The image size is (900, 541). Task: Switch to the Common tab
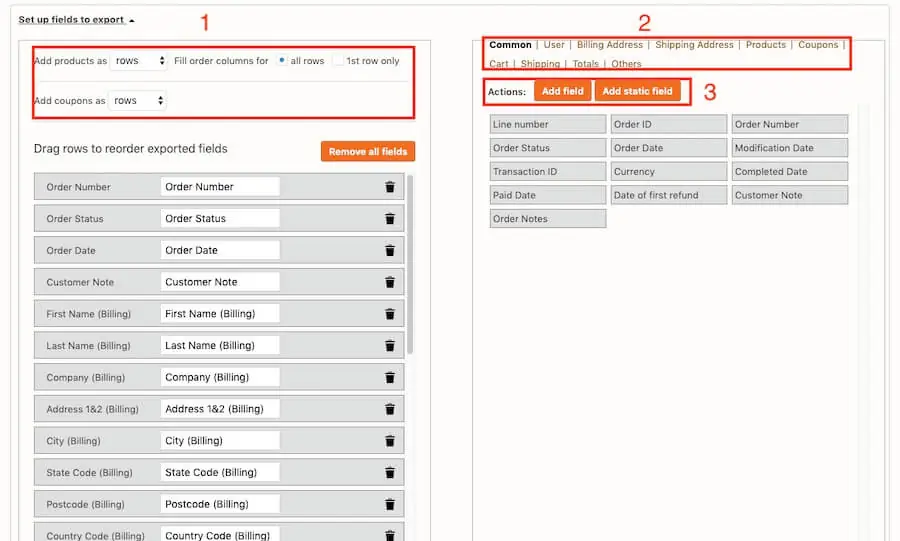[510, 45]
